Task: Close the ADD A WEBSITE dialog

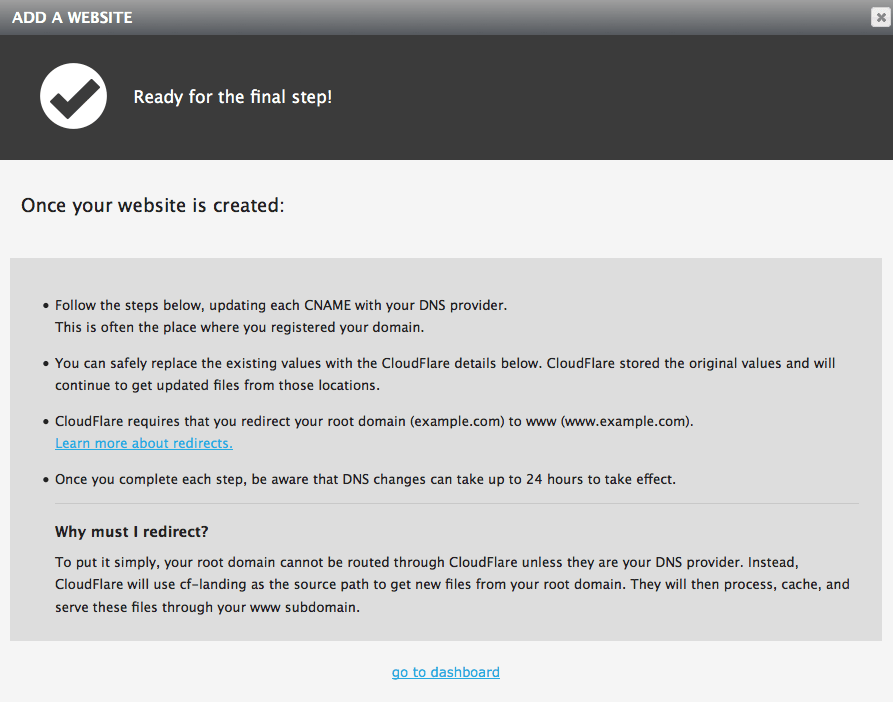Action: (879, 17)
